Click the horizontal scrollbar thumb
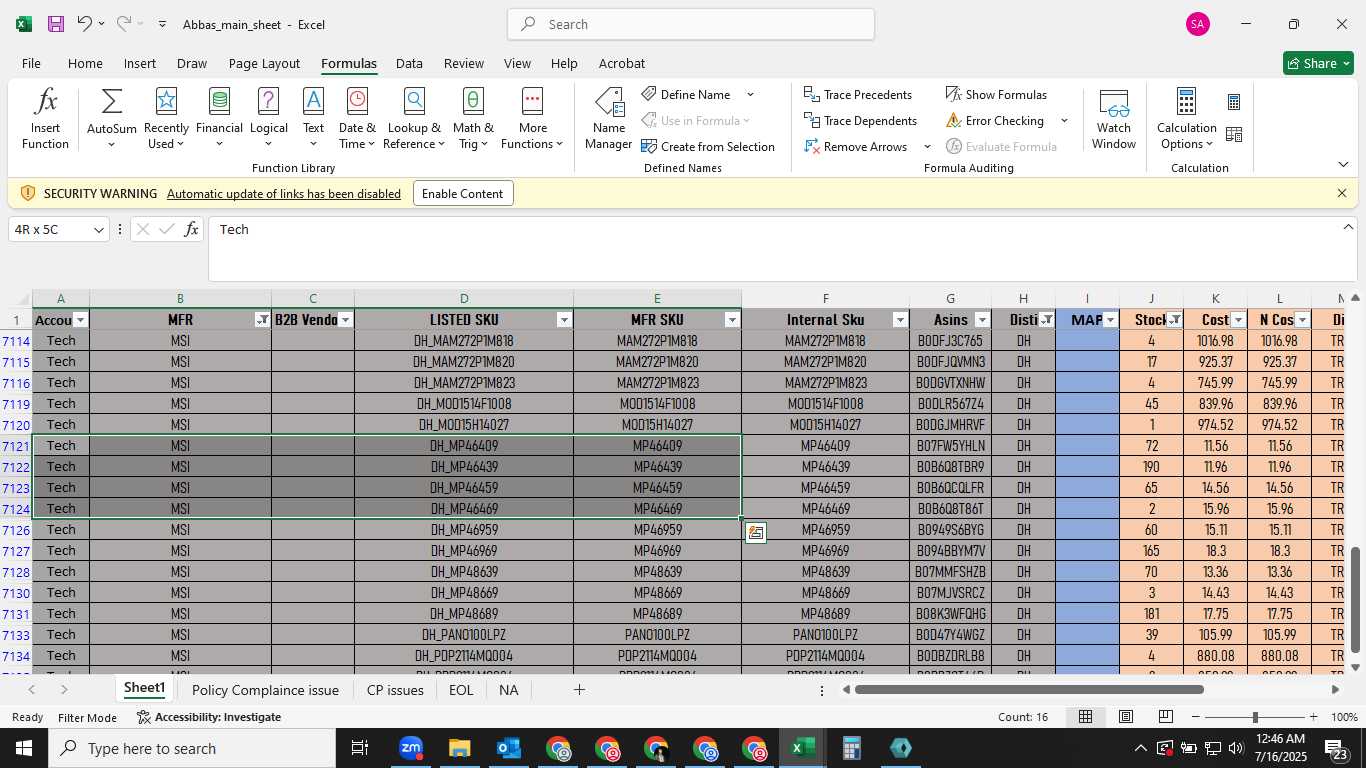The height and width of the screenshot is (768, 1366). point(1029,690)
